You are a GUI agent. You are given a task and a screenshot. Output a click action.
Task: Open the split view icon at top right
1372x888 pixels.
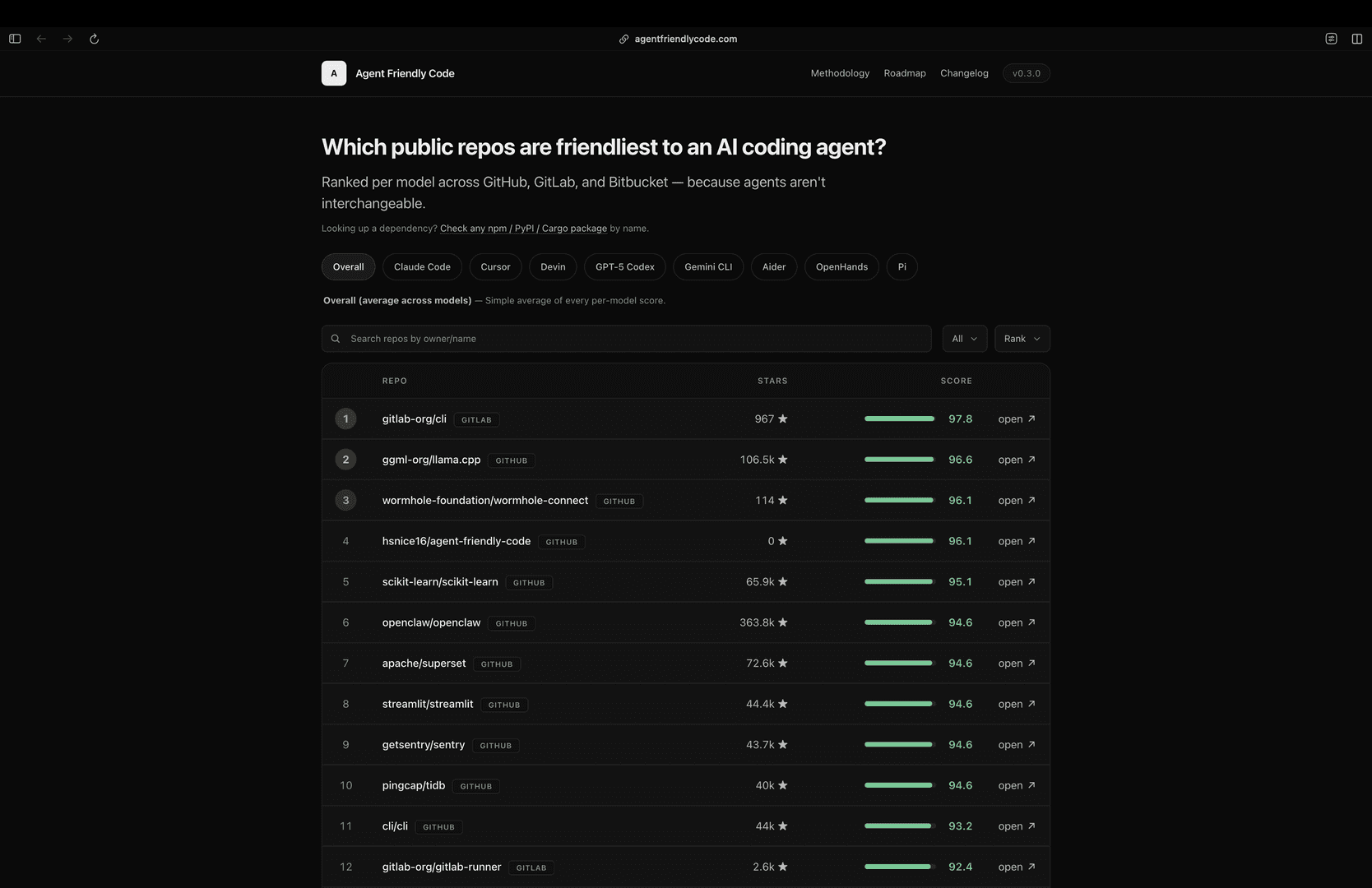pos(1357,39)
